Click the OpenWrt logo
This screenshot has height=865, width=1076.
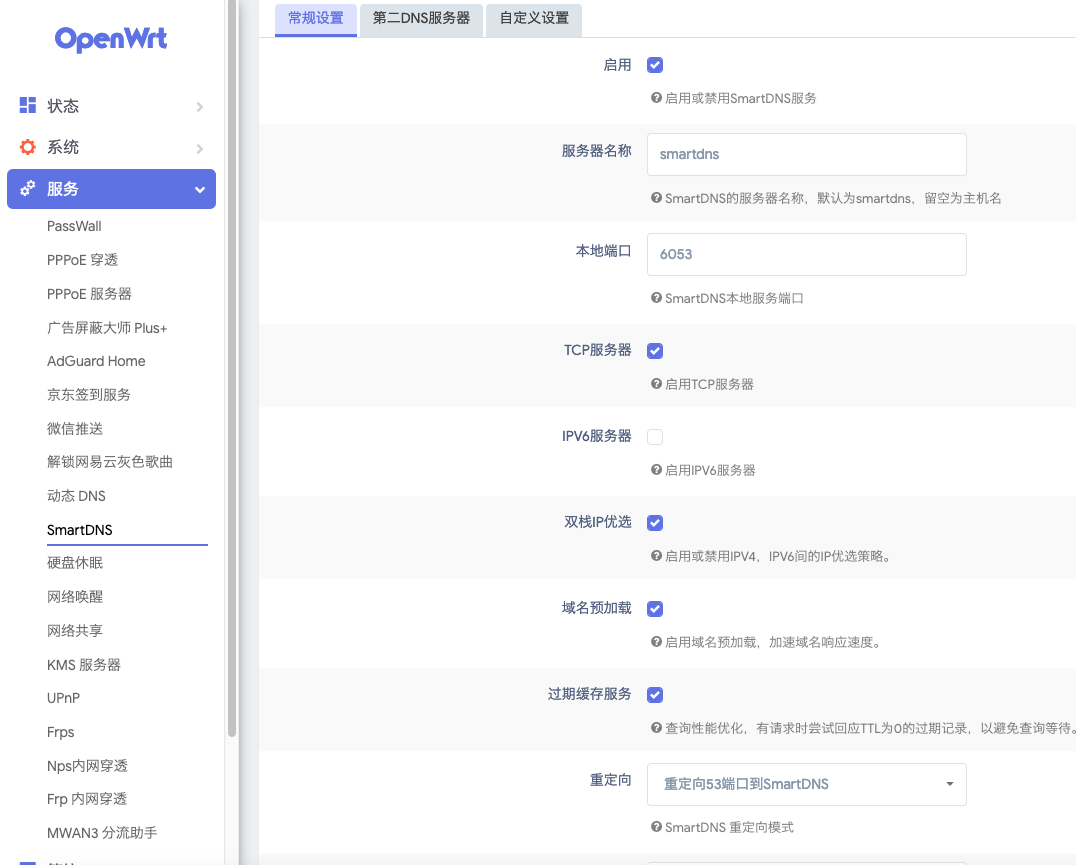[x=111, y=39]
